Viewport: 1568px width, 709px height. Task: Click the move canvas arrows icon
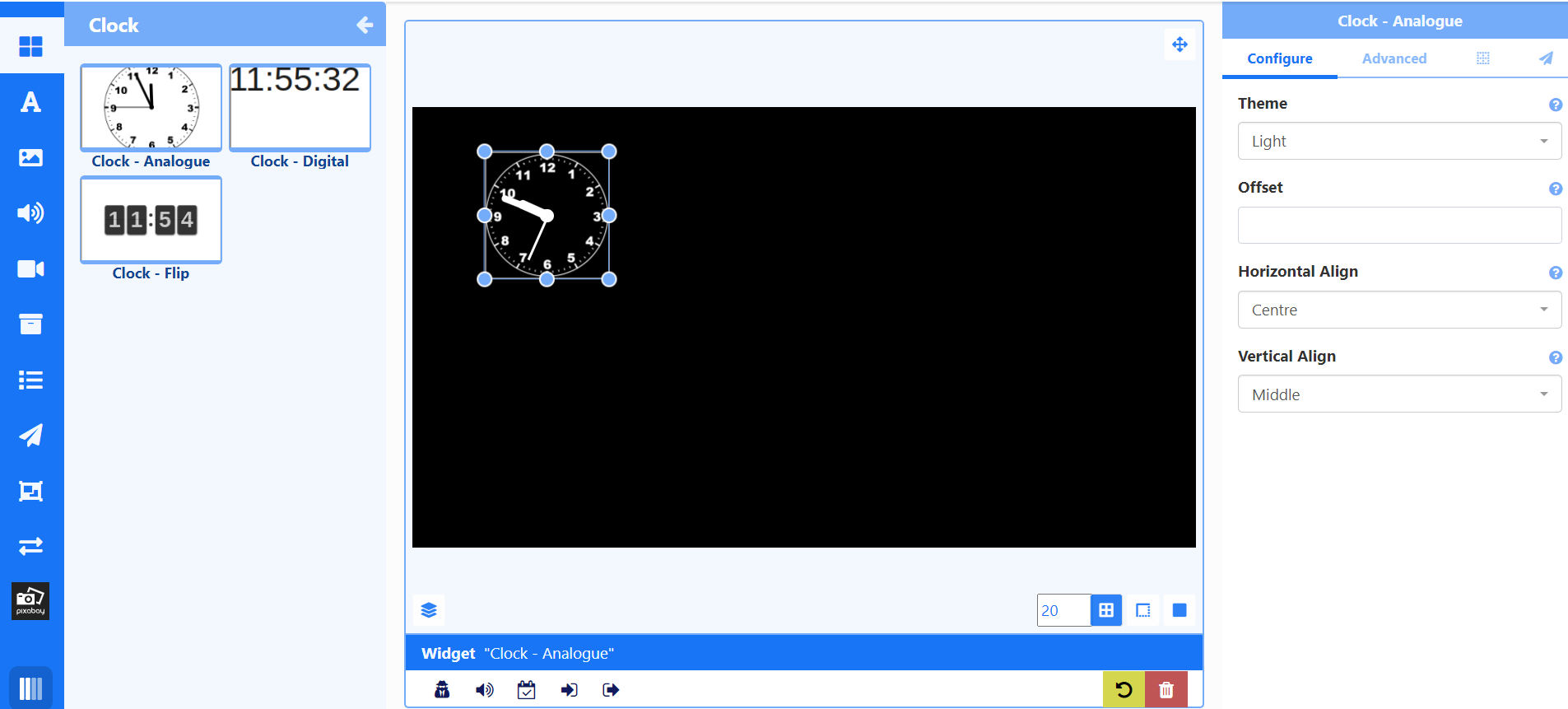1179,44
